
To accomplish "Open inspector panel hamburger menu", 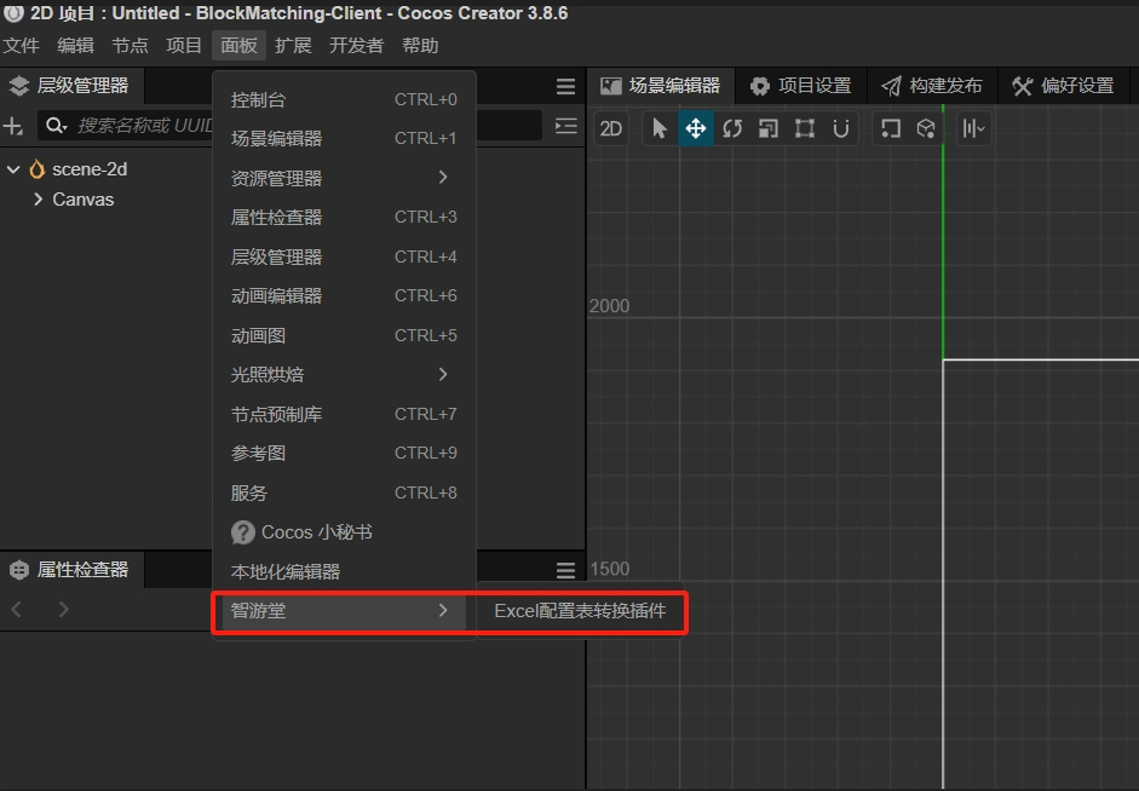I will tap(566, 570).
